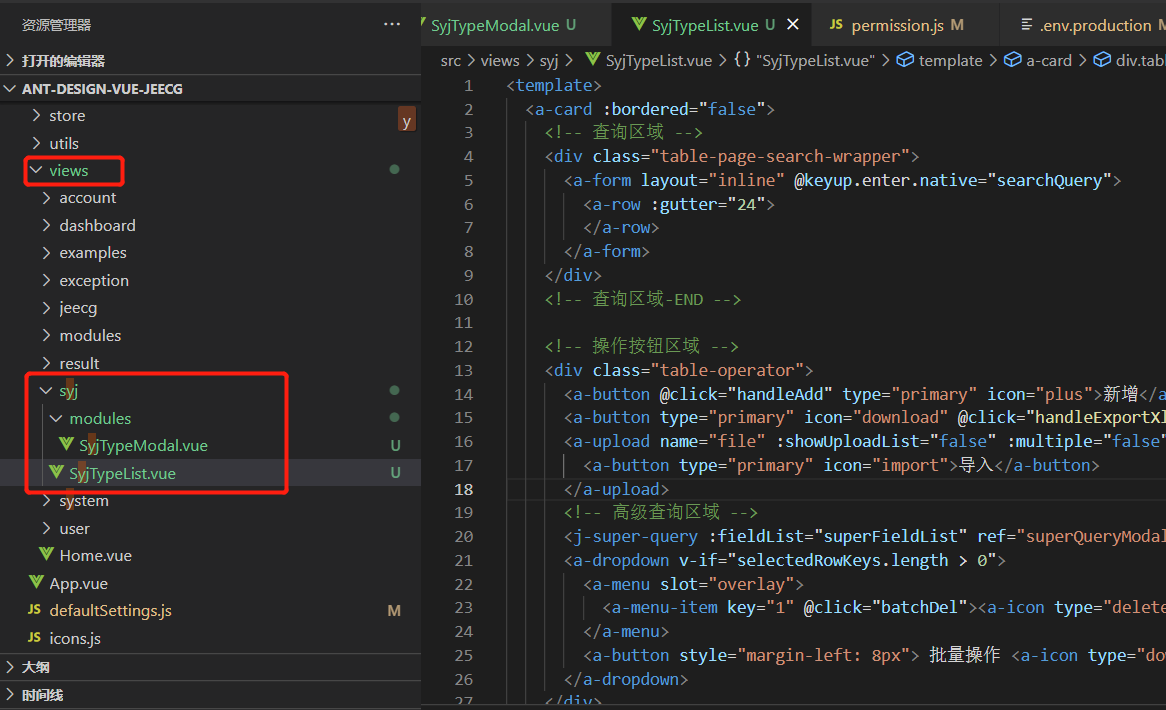
Task: Open SyjTypeList.vue in the file tree
Action: [x=122, y=473]
